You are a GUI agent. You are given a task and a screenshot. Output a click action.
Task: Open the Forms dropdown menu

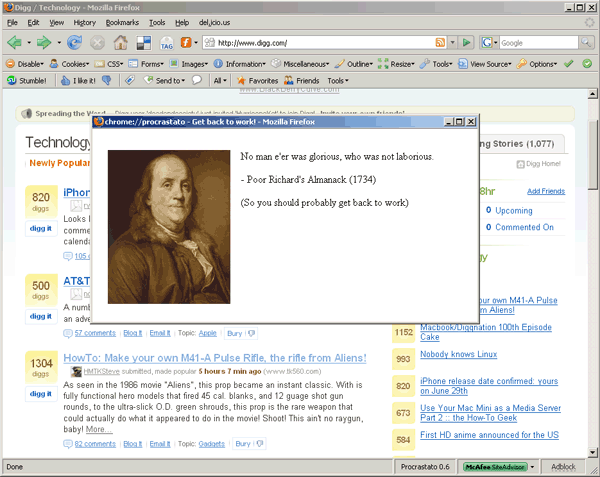click(x=148, y=63)
